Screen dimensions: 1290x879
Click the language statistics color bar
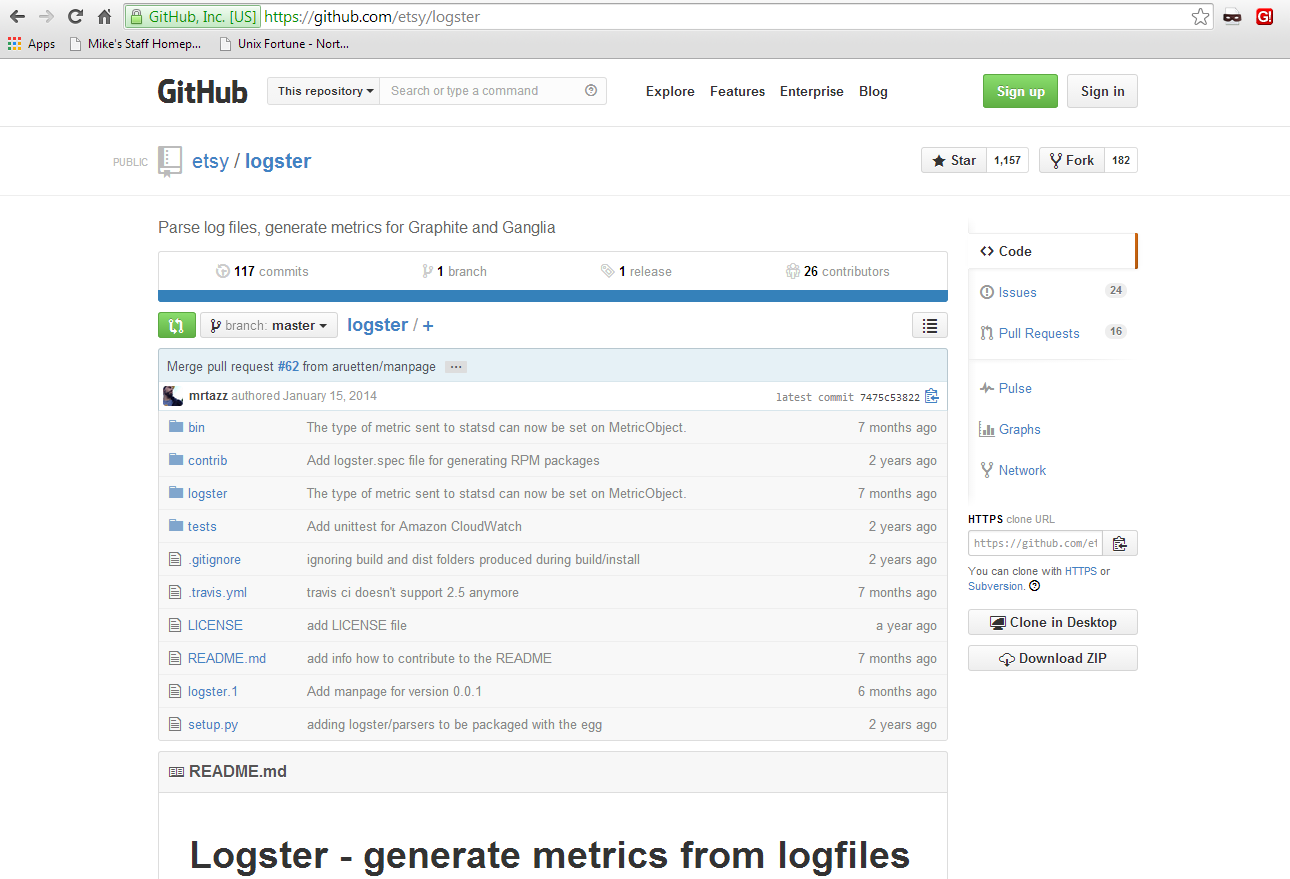click(553, 296)
